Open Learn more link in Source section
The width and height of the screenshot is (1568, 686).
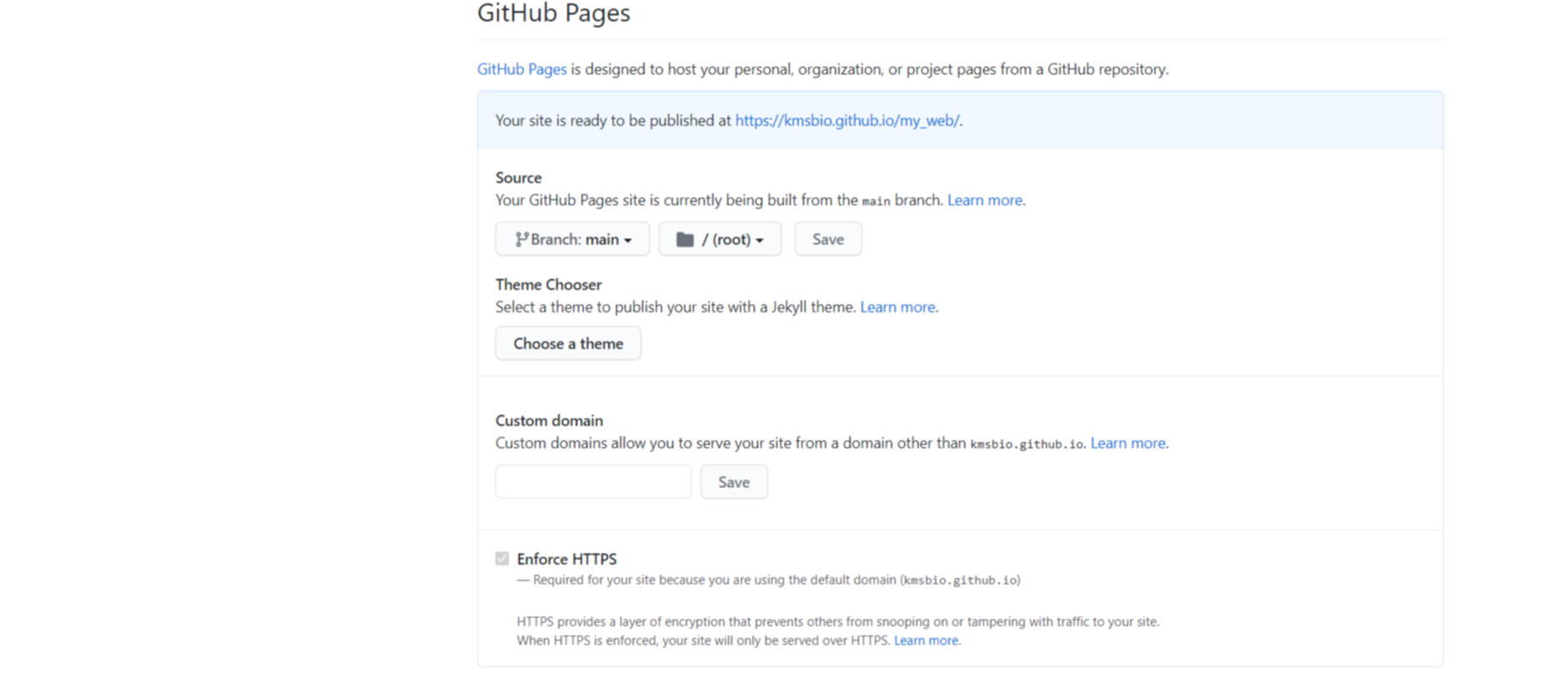[x=985, y=200]
